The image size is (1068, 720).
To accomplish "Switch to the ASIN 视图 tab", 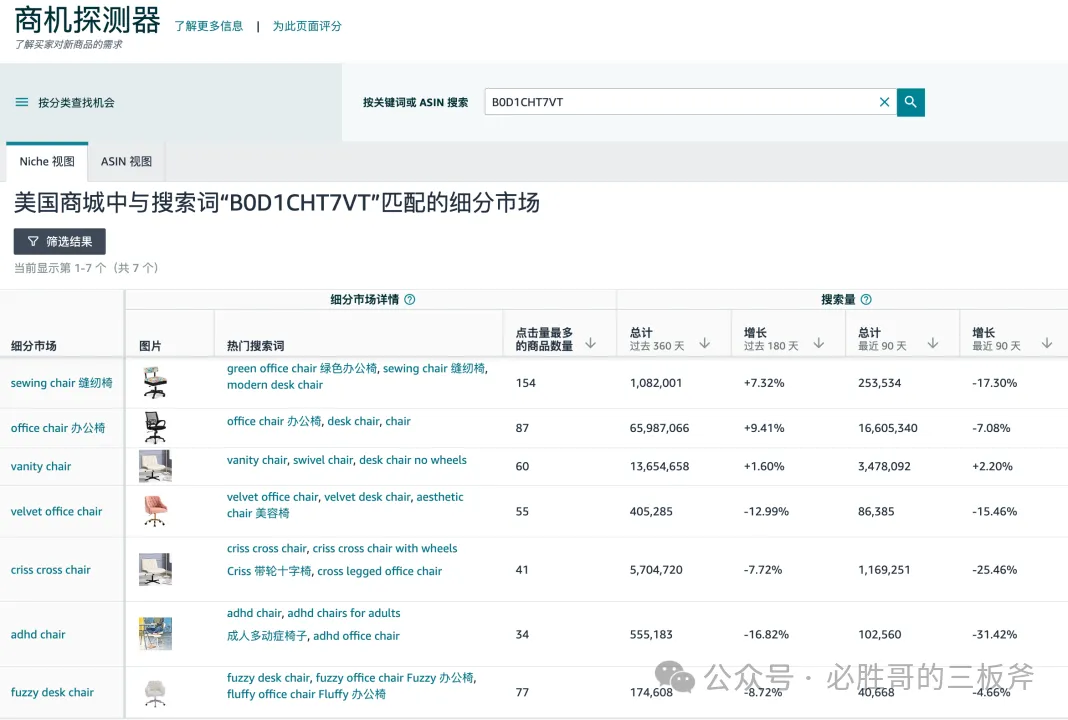I will tap(127, 161).
